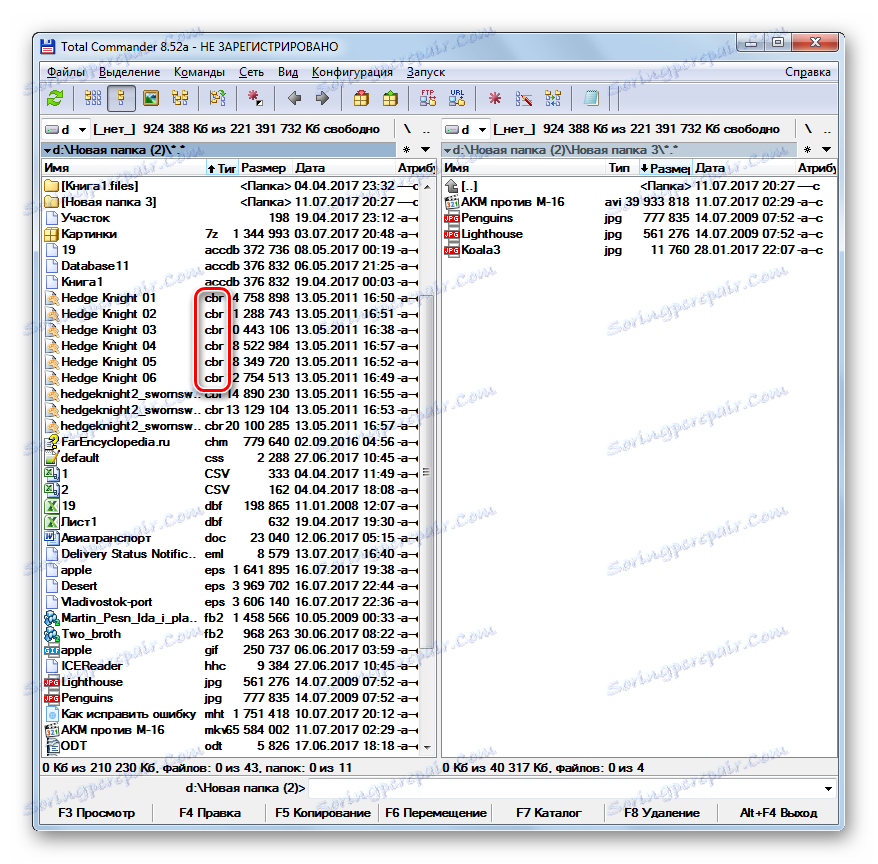This screenshot has width=878, height=864.
Task: Select Vladivostok-port eps file row
Action: pyautogui.click(x=231, y=602)
